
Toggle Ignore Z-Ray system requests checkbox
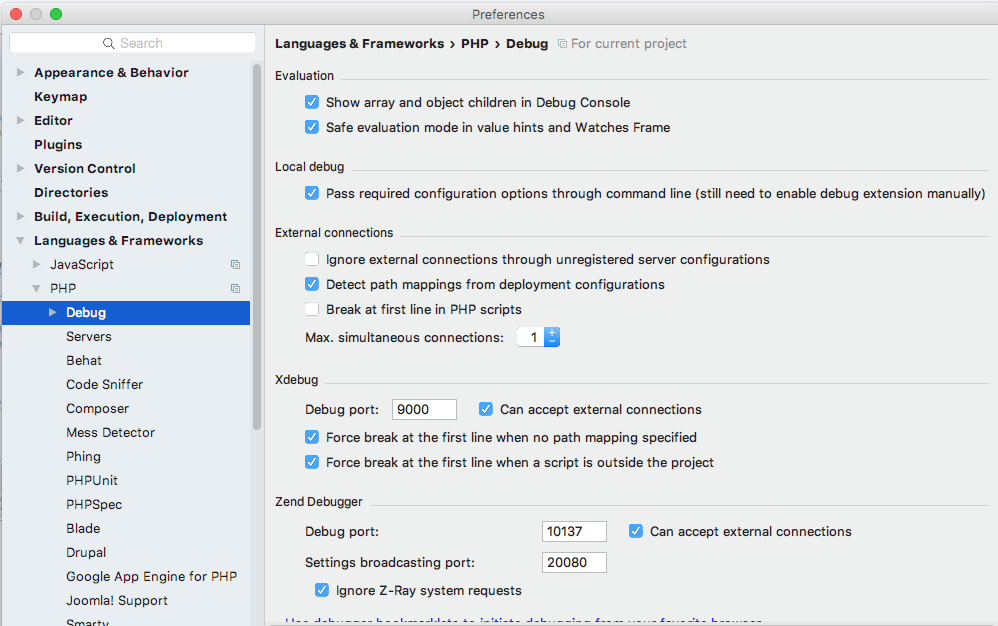click(322, 590)
